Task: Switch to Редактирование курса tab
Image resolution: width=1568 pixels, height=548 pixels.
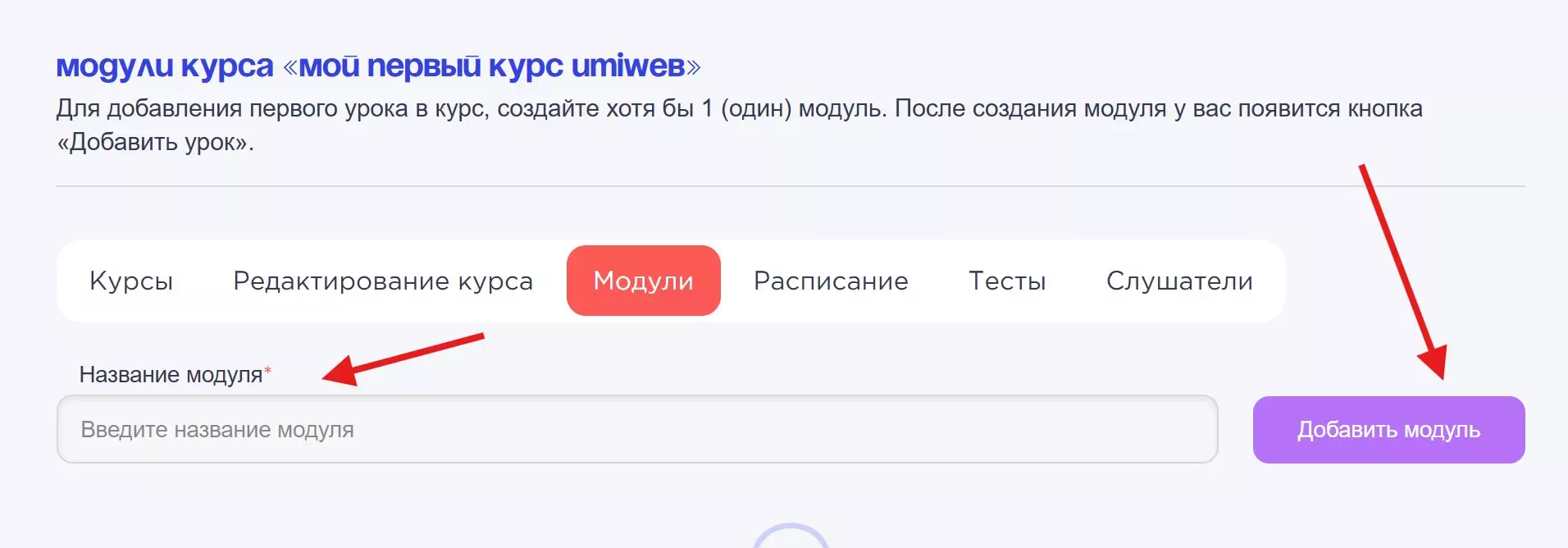Action: pyautogui.click(x=383, y=281)
